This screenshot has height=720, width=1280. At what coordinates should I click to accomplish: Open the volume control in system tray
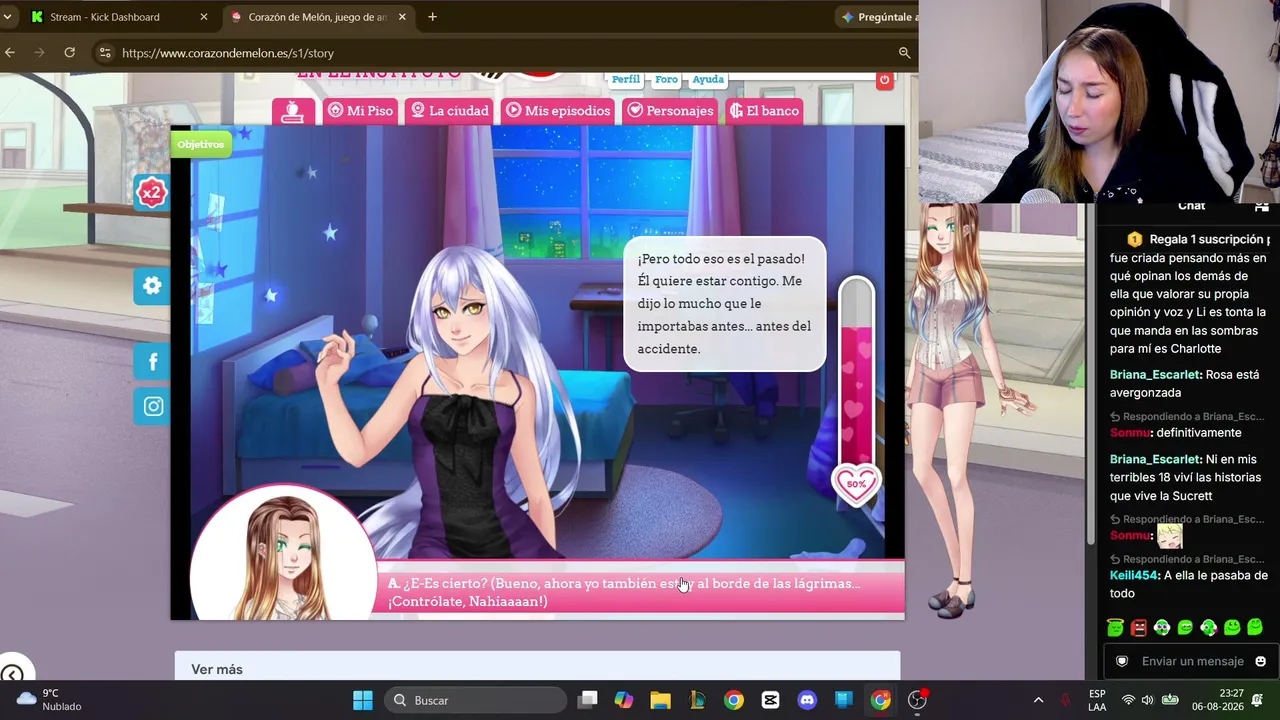tap(1147, 700)
